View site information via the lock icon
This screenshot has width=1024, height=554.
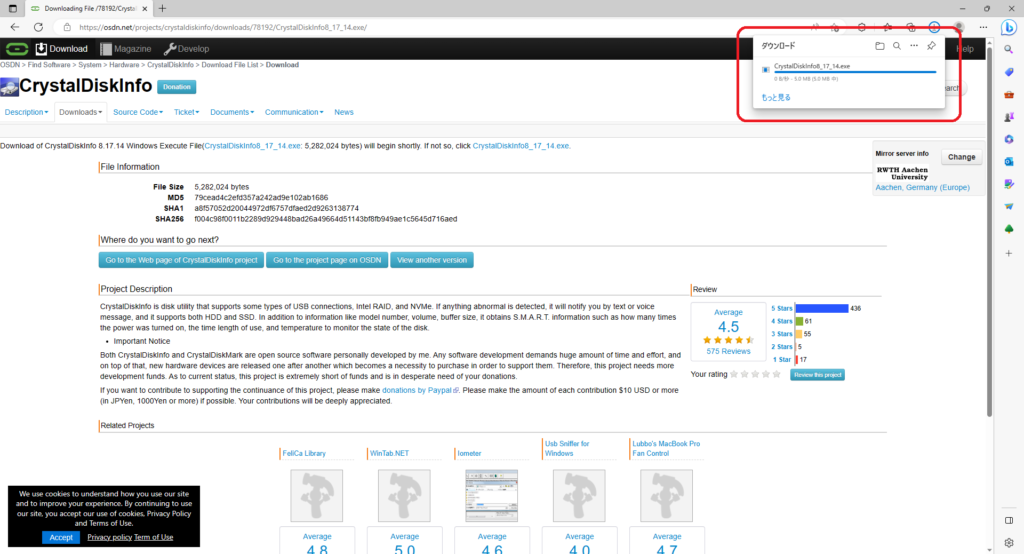click(67, 27)
